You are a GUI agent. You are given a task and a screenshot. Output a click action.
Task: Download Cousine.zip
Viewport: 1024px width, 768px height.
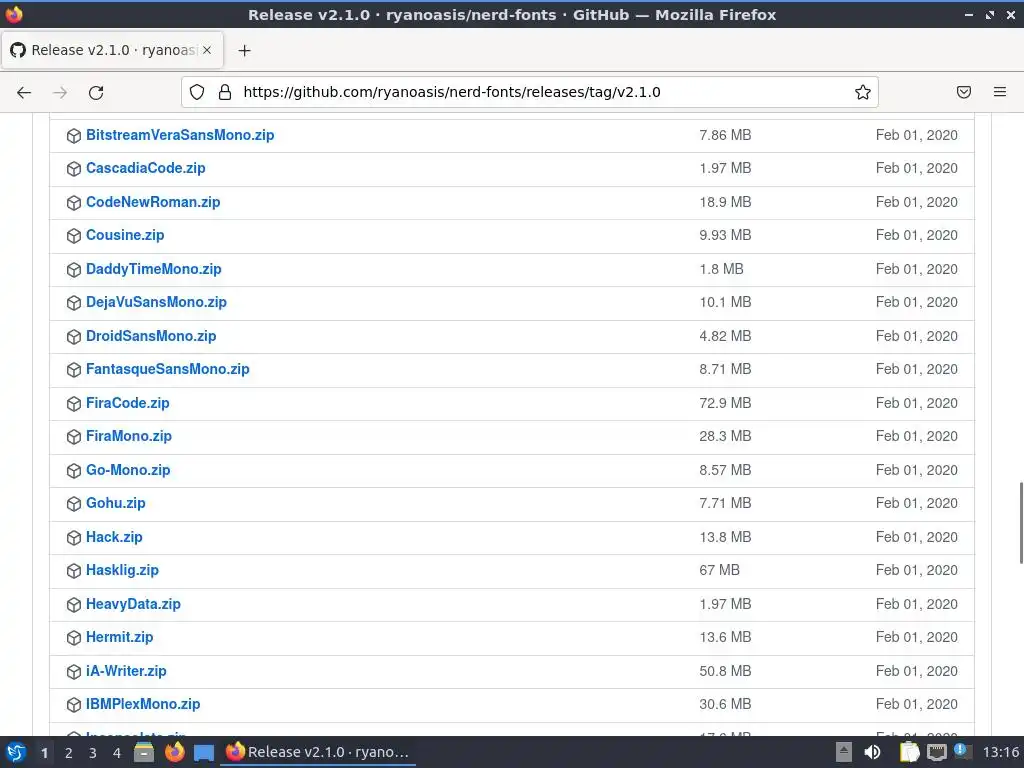[x=125, y=235]
